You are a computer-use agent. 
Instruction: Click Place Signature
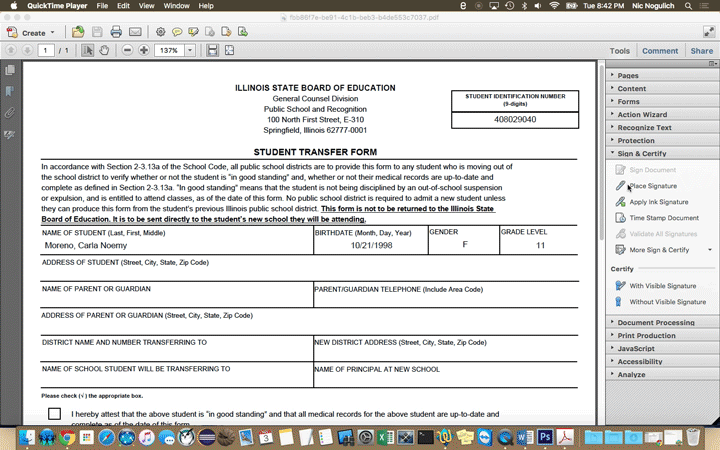coord(652,186)
